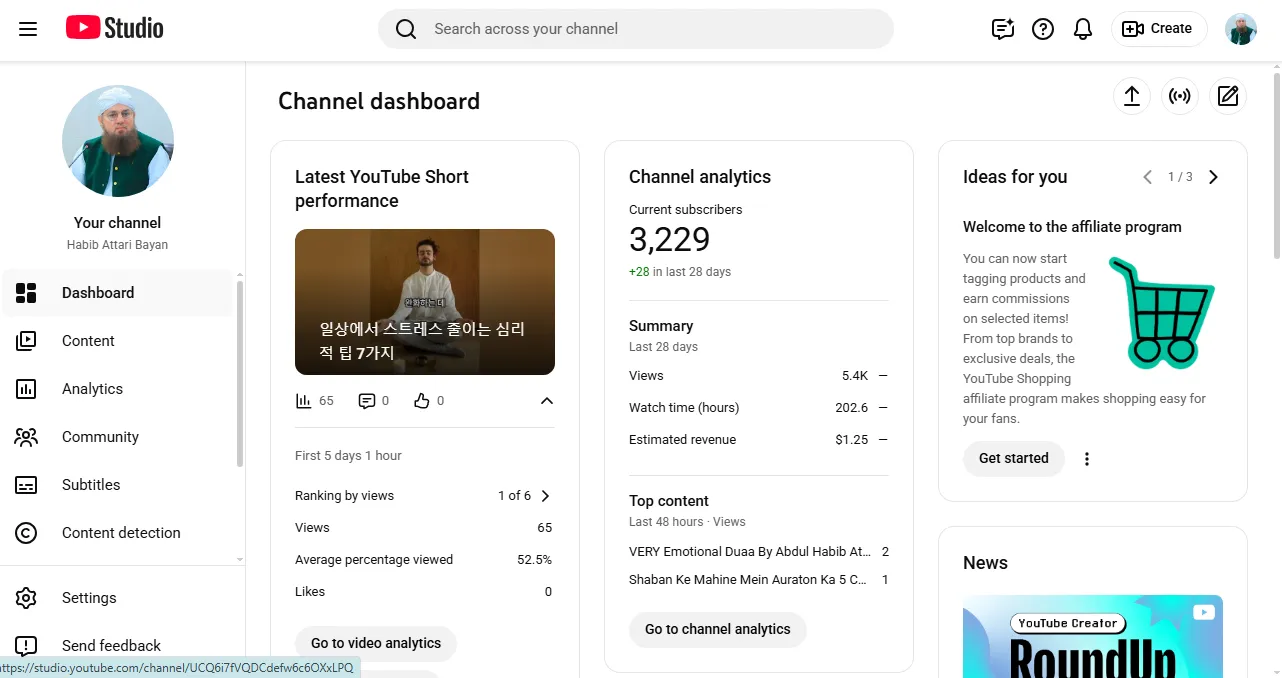
Task: Click the Content detection copyright icon
Action: coord(26,533)
